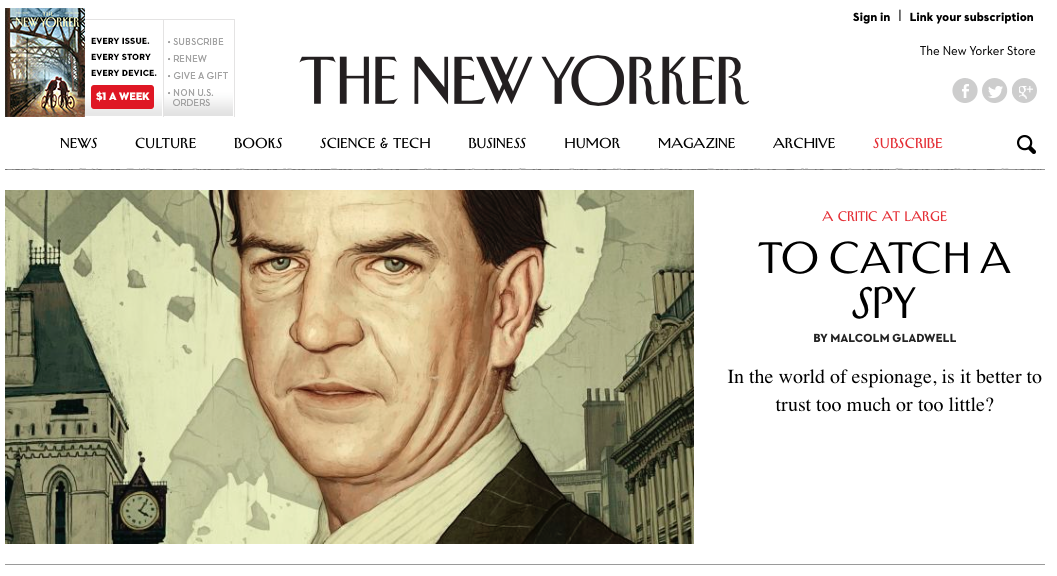Open the Humor section
Viewport: 1057px width, 576px height.
click(592, 143)
